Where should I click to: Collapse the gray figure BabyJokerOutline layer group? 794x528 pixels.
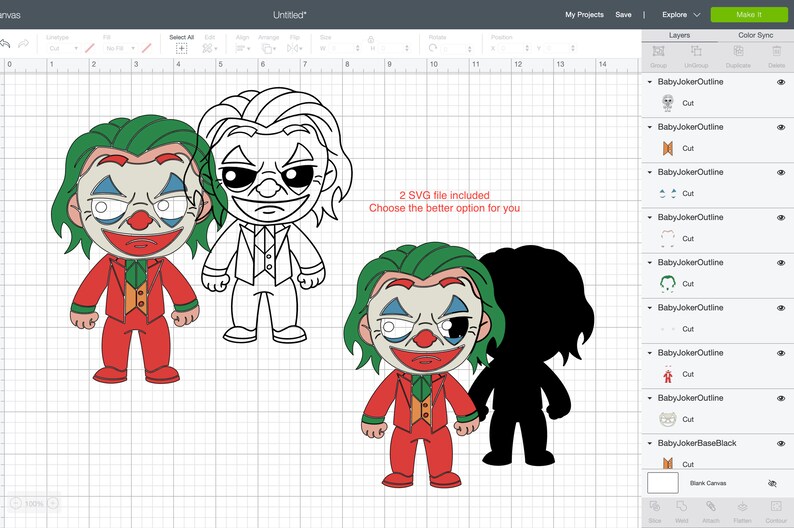[x=650, y=82]
